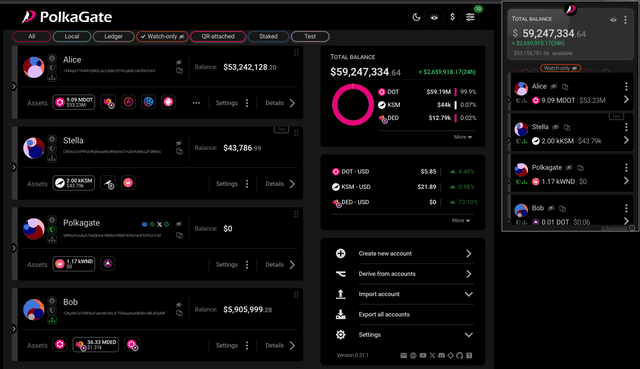The image size is (640, 369).
Task: Click the drag handle on Alice's card
Action: [296, 52]
